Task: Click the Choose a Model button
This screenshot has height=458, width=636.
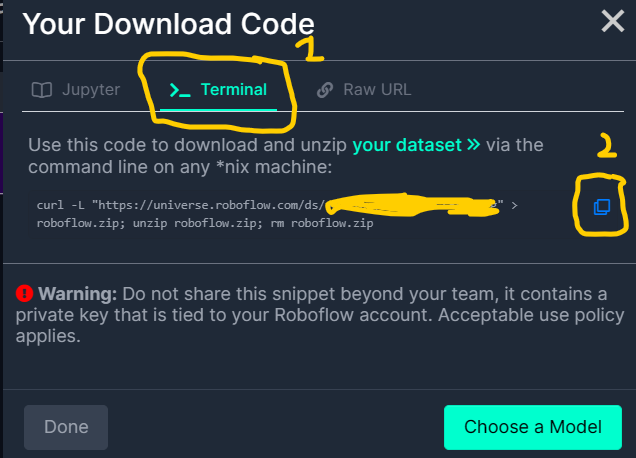Action: pyautogui.click(x=533, y=427)
